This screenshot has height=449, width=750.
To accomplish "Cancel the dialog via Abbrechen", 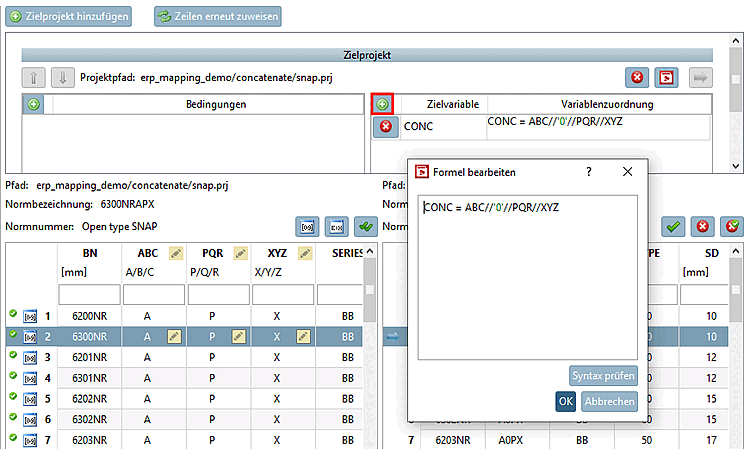I will coord(609,401).
